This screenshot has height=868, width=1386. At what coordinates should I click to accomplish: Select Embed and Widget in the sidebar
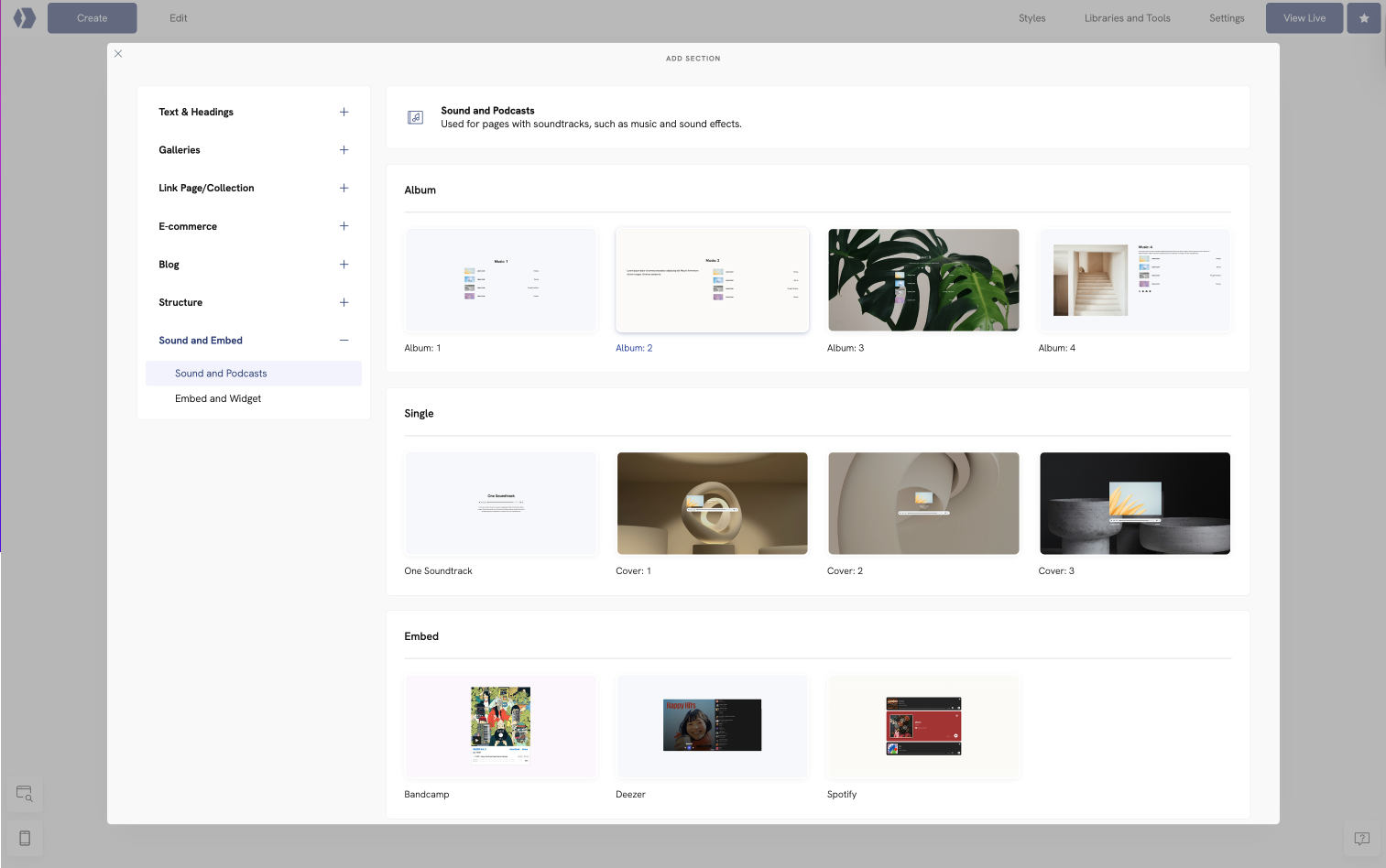pyautogui.click(x=218, y=398)
